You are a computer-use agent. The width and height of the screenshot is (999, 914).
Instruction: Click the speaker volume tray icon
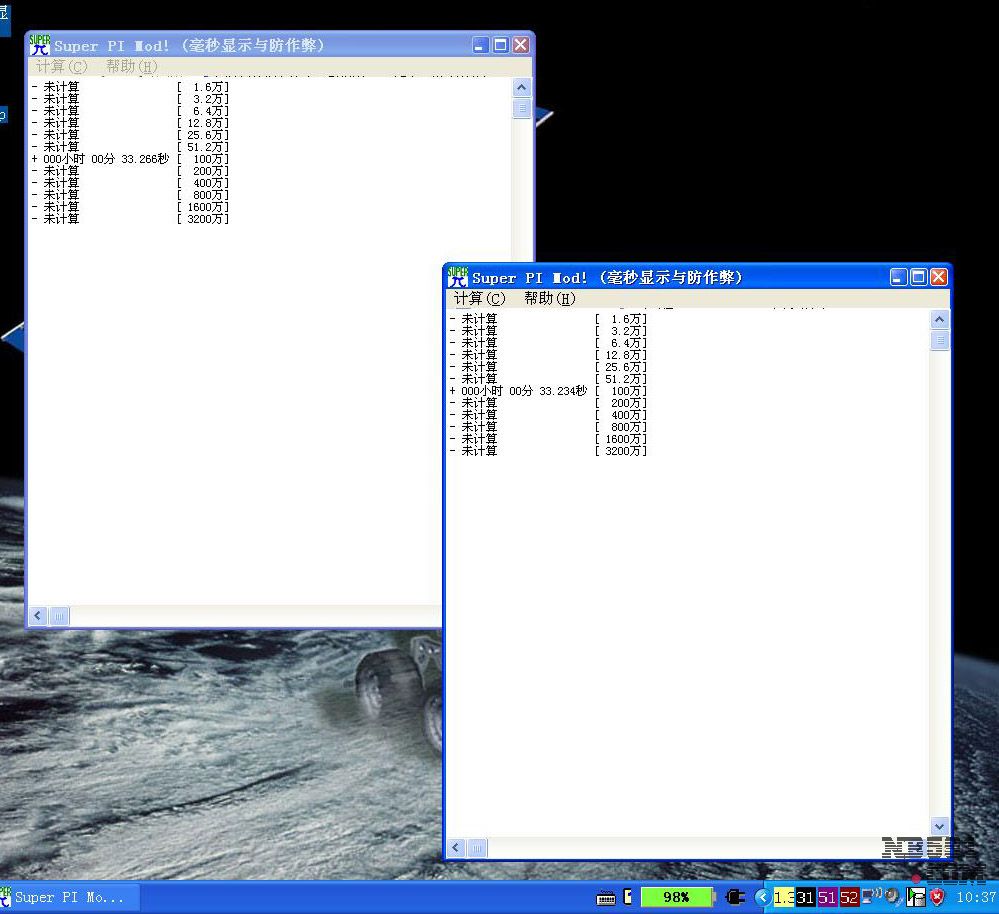click(893, 896)
